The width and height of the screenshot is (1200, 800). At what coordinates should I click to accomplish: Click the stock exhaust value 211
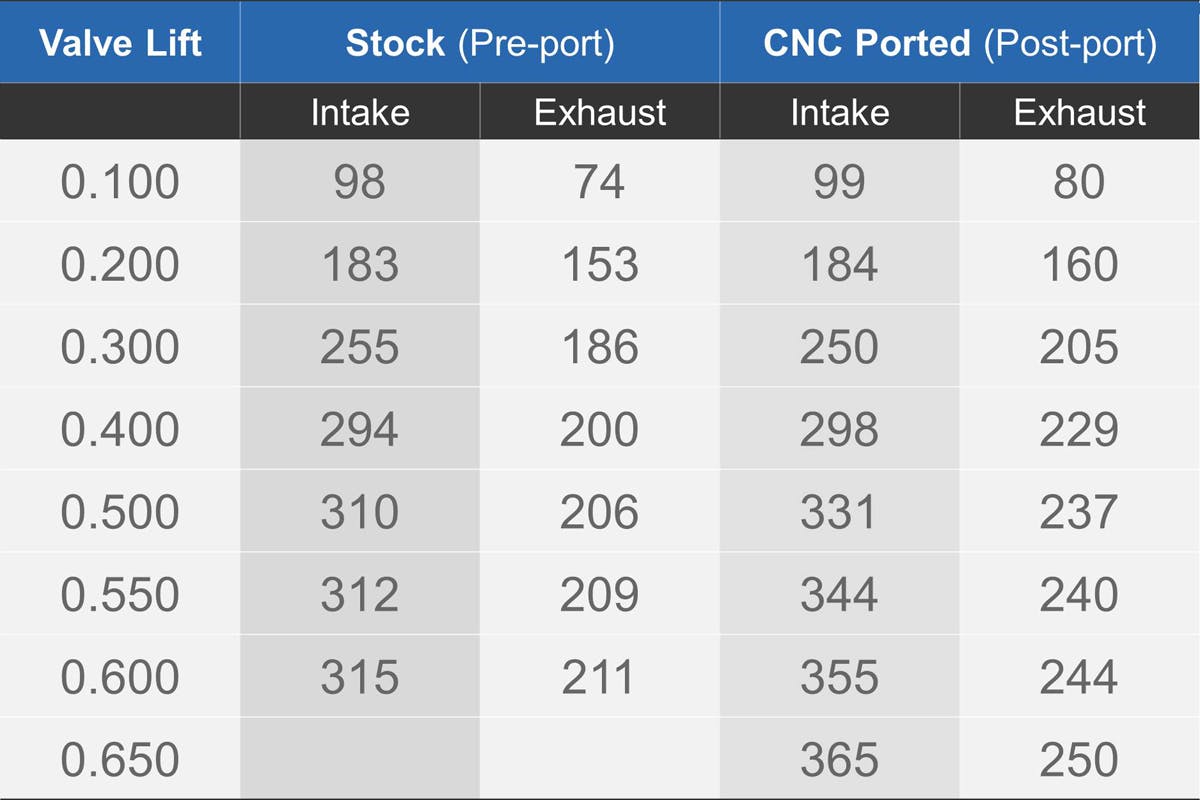(600, 677)
